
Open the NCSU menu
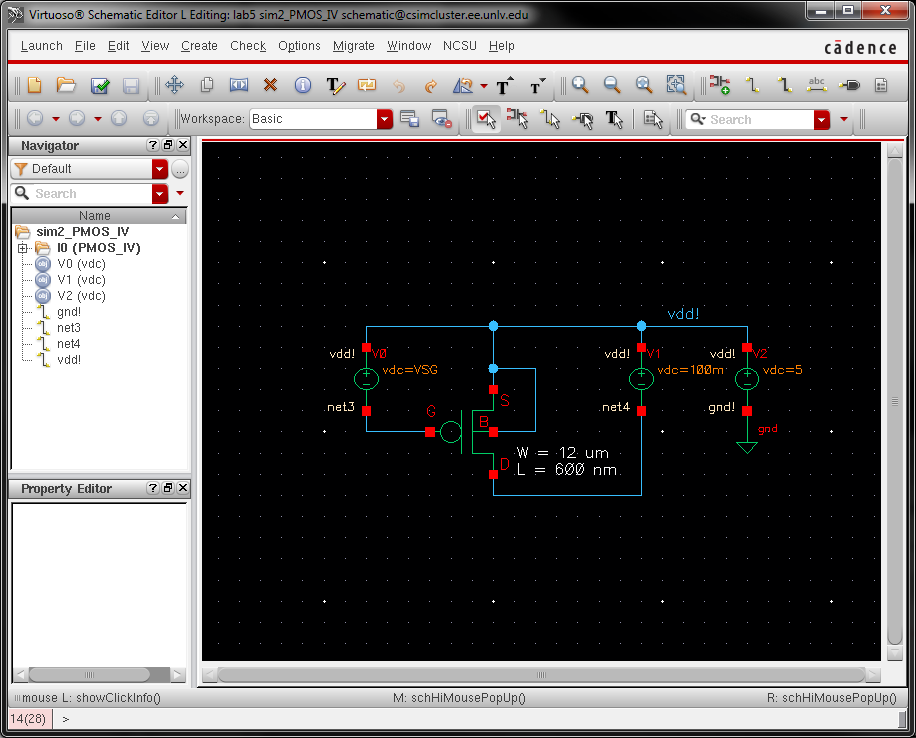(x=460, y=46)
